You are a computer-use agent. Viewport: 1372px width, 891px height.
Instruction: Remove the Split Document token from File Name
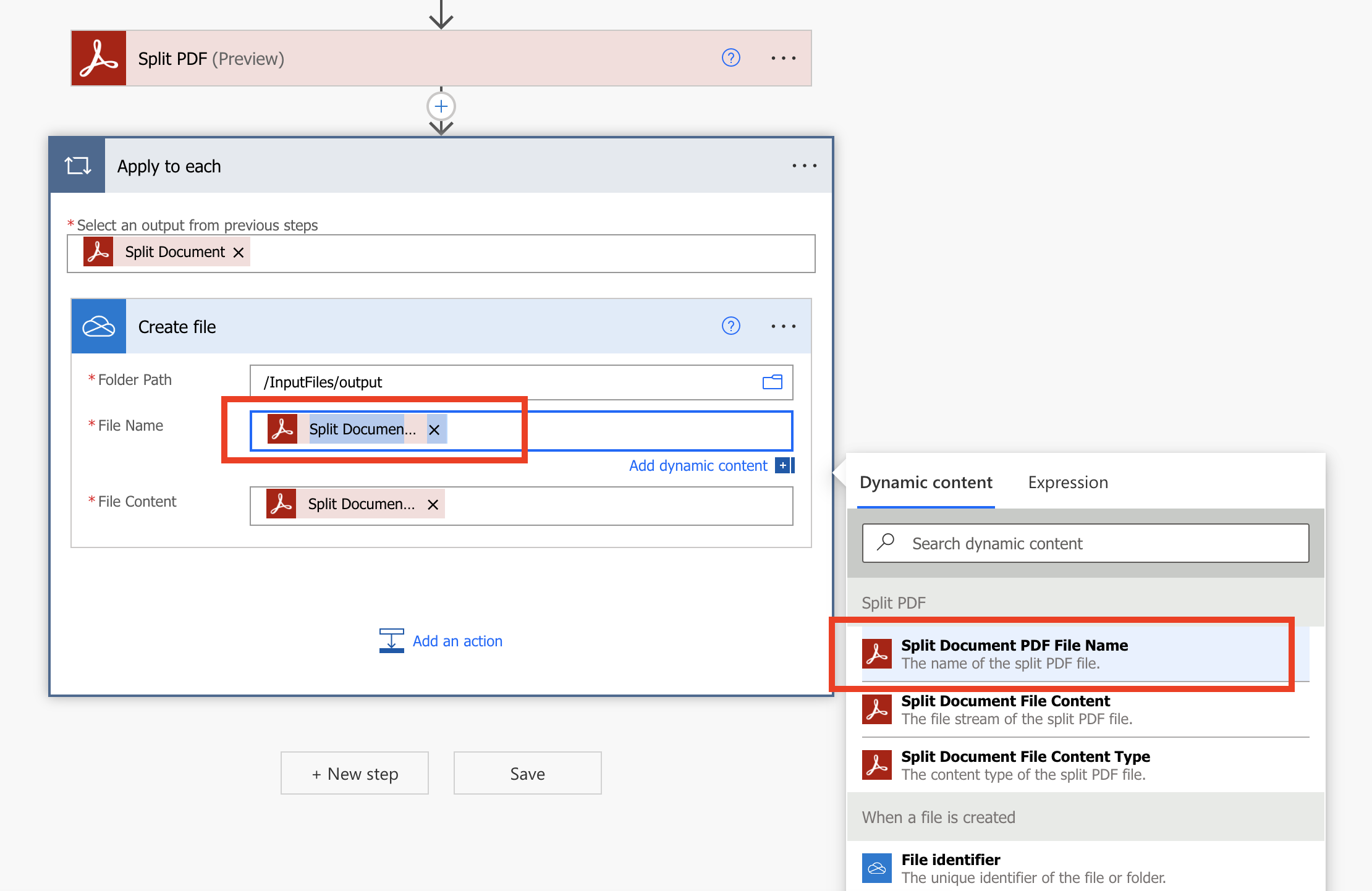click(x=434, y=429)
